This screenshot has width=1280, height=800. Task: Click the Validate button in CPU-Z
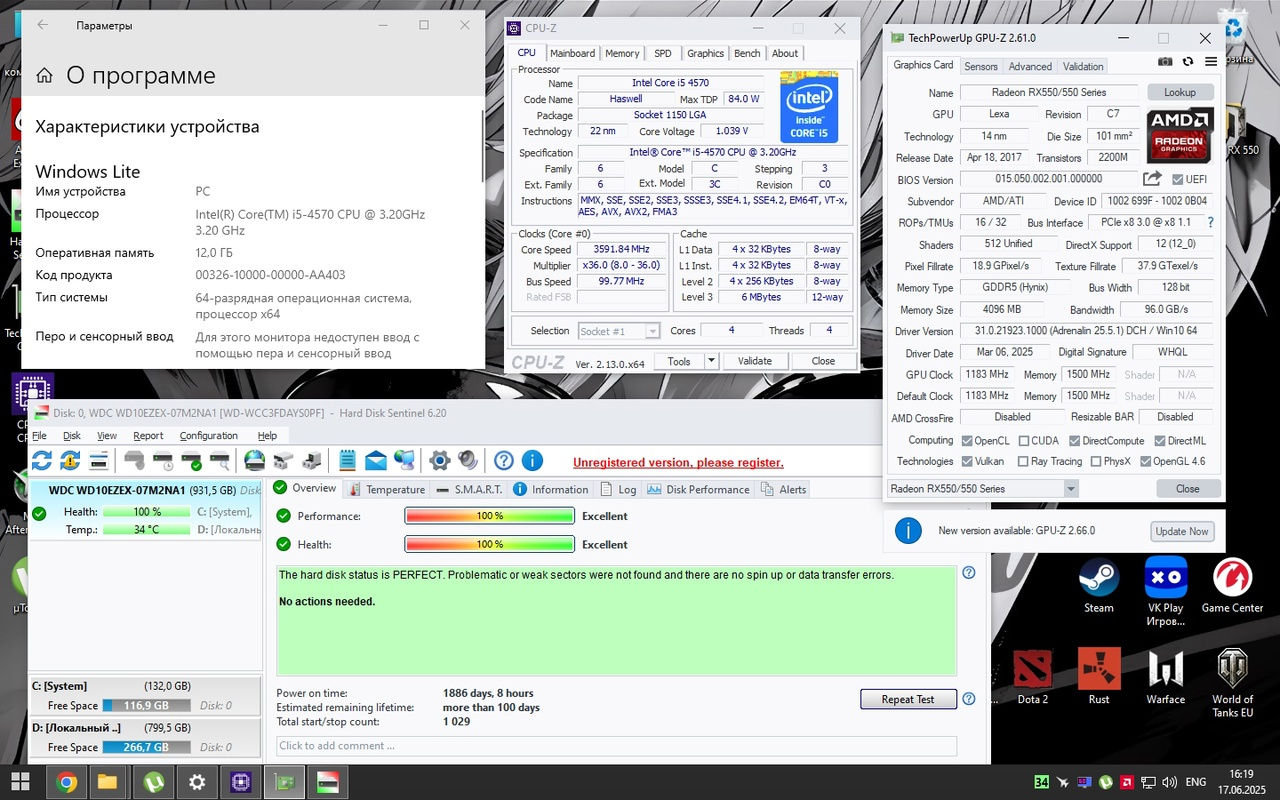coord(755,361)
